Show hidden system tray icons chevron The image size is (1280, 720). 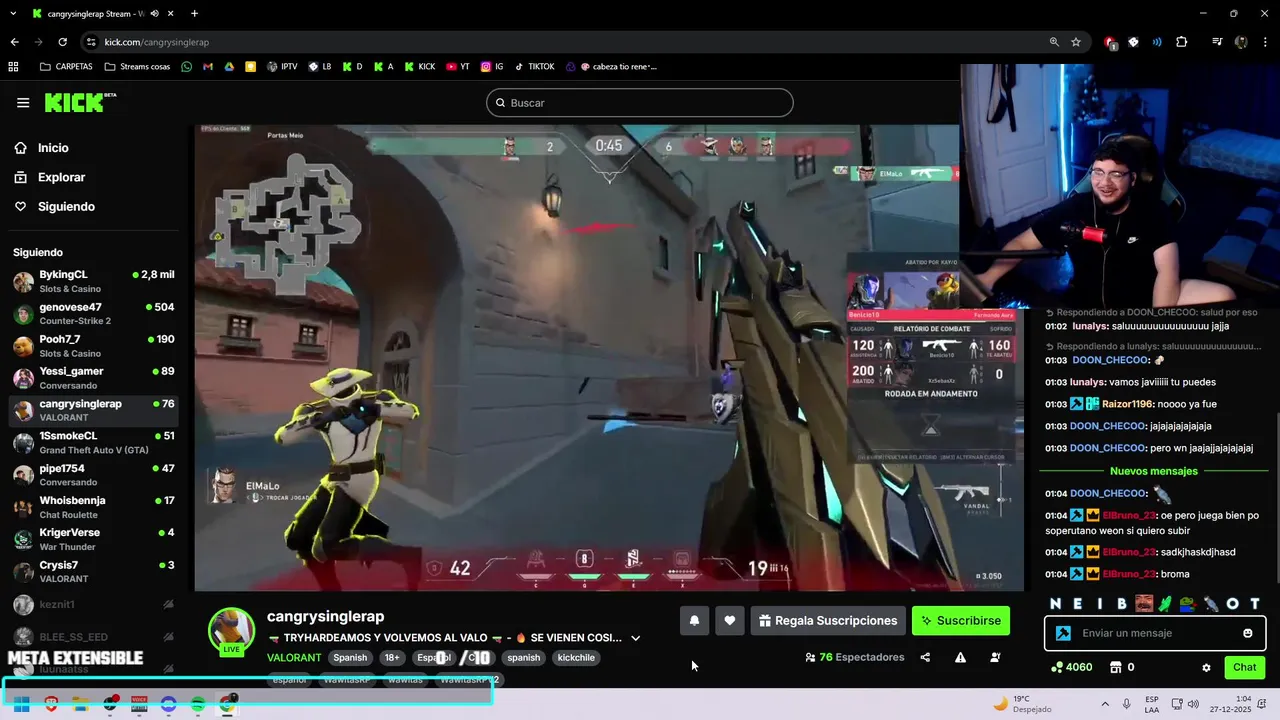point(1105,704)
